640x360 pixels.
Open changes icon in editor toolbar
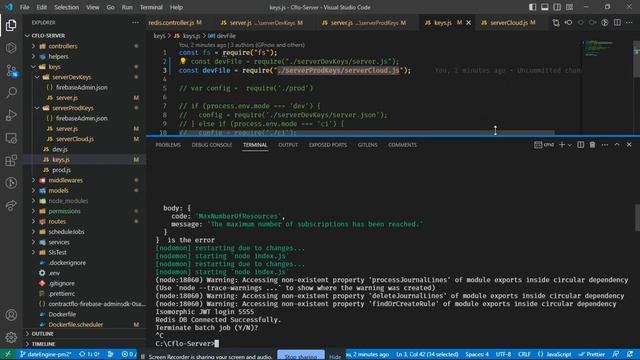(556, 22)
